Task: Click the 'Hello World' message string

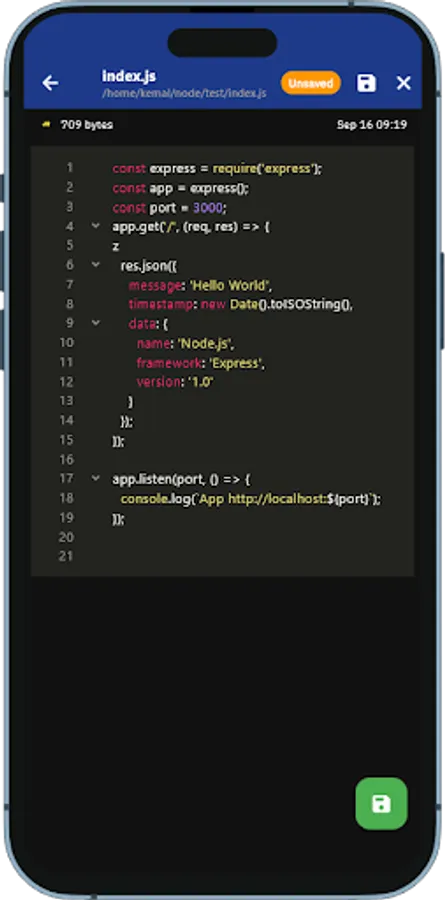Action: (230, 285)
